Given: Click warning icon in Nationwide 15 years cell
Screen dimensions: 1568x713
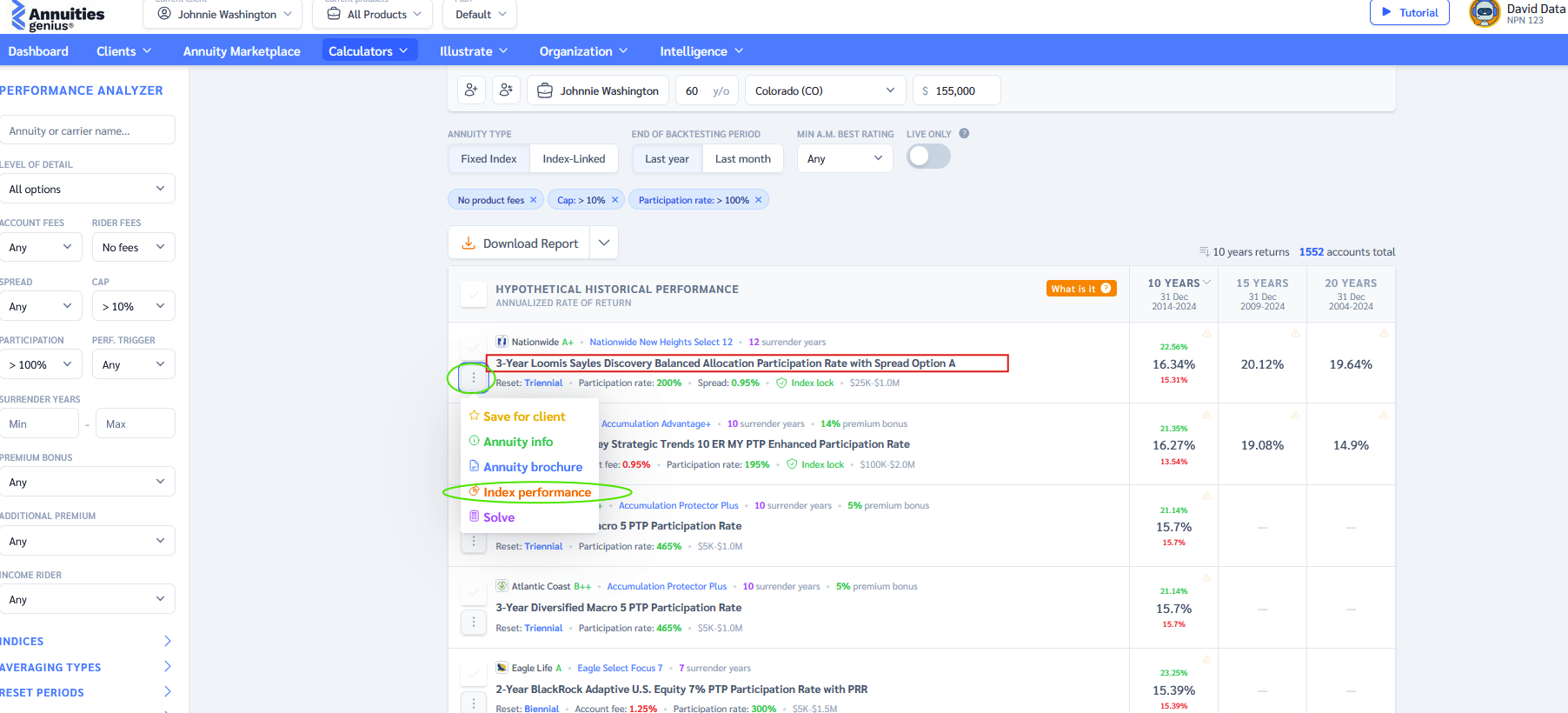Looking at the screenshot, I should coord(1295,334).
